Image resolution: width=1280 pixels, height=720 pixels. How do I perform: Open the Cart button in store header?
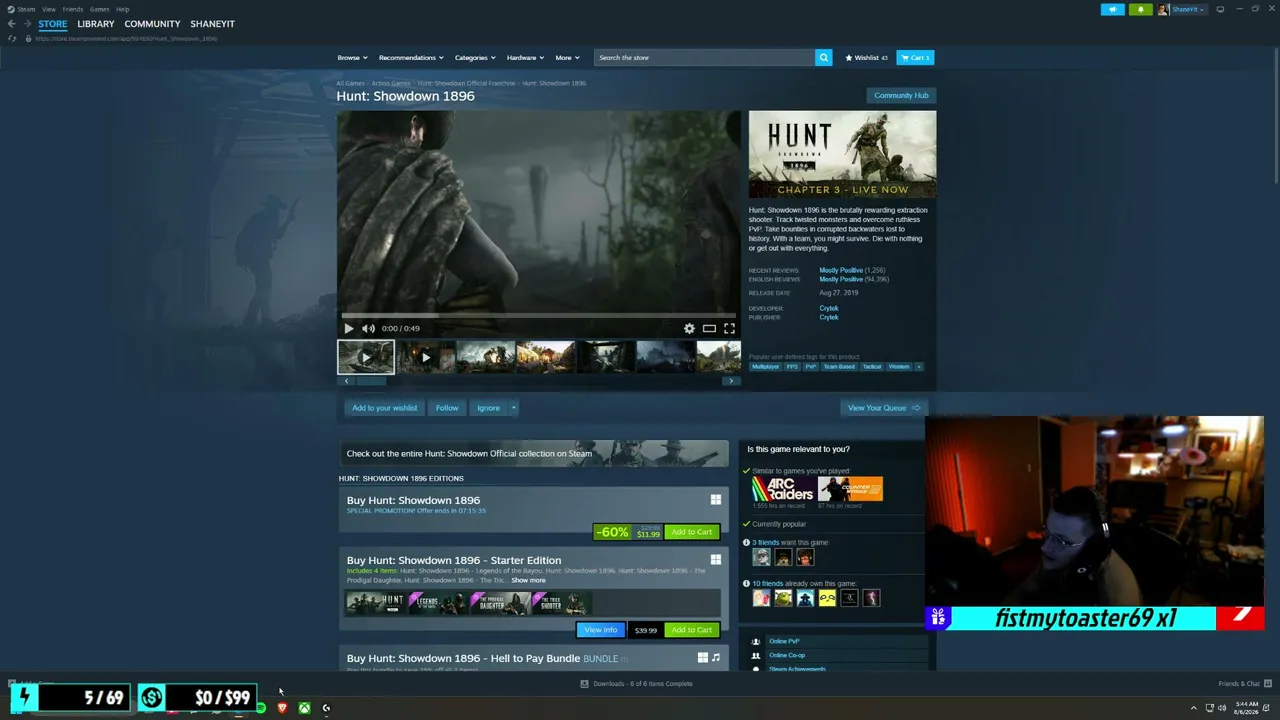click(x=915, y=58)
